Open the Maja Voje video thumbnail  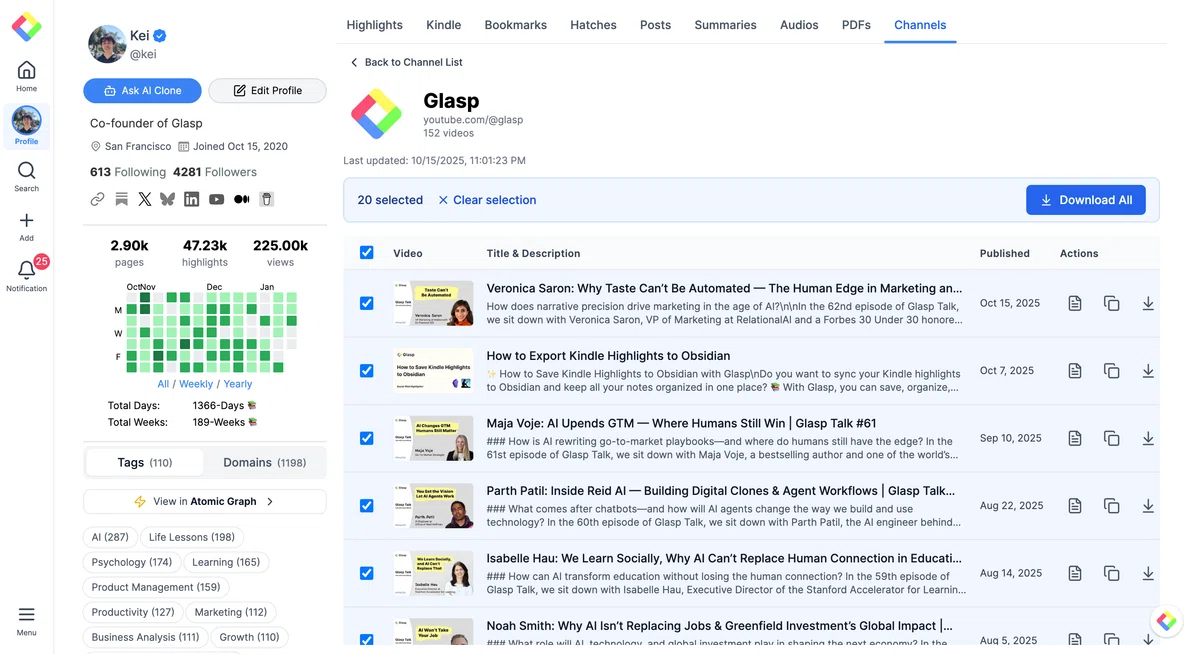(433, 438)
